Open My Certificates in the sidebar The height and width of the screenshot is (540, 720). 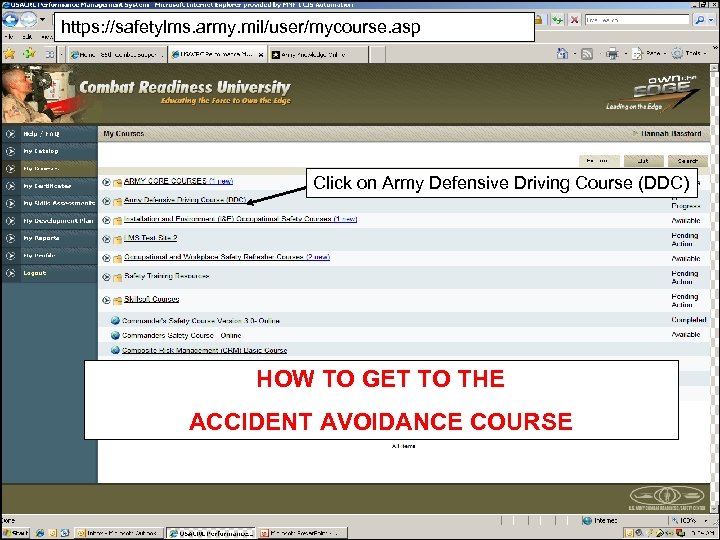(x=50, y=186)
